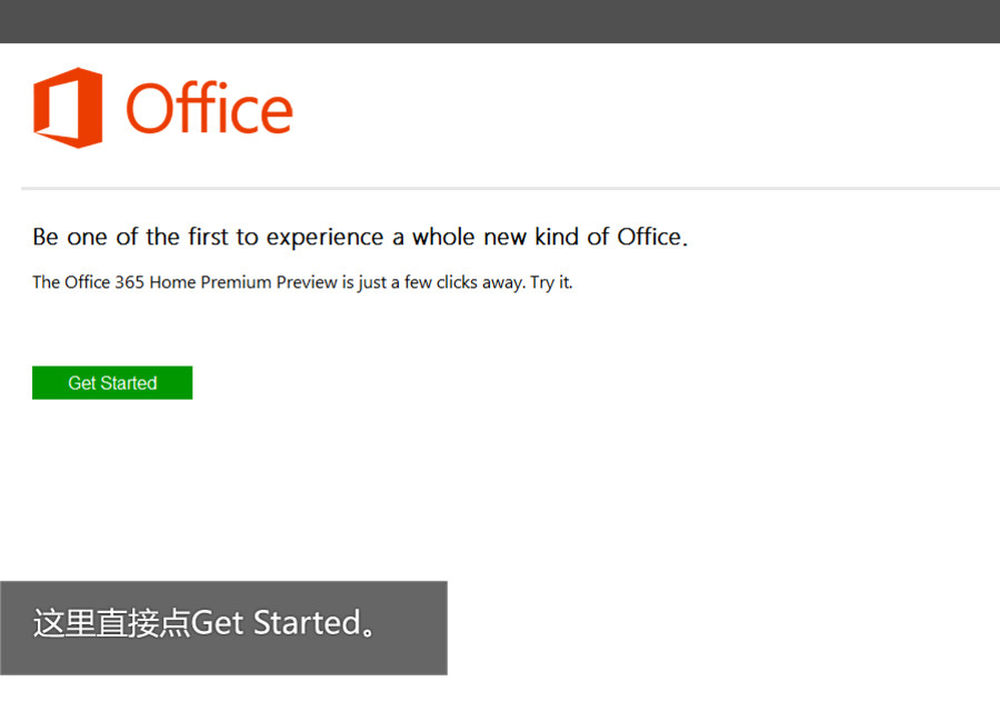The image size is (1000, 721).
Task: Click the black word "Office" ending the headline
Action: (649, 237)
